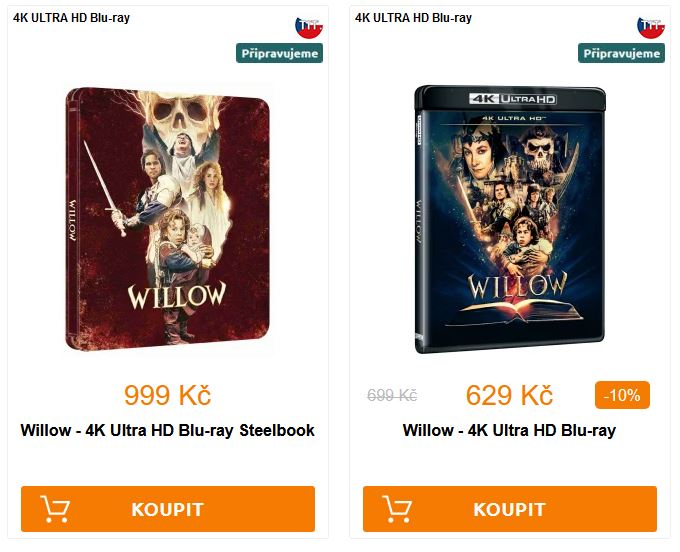Click the 629 Kč discounted price
Viewport: 680px width, 552px height.
click(x=509, y=395)
